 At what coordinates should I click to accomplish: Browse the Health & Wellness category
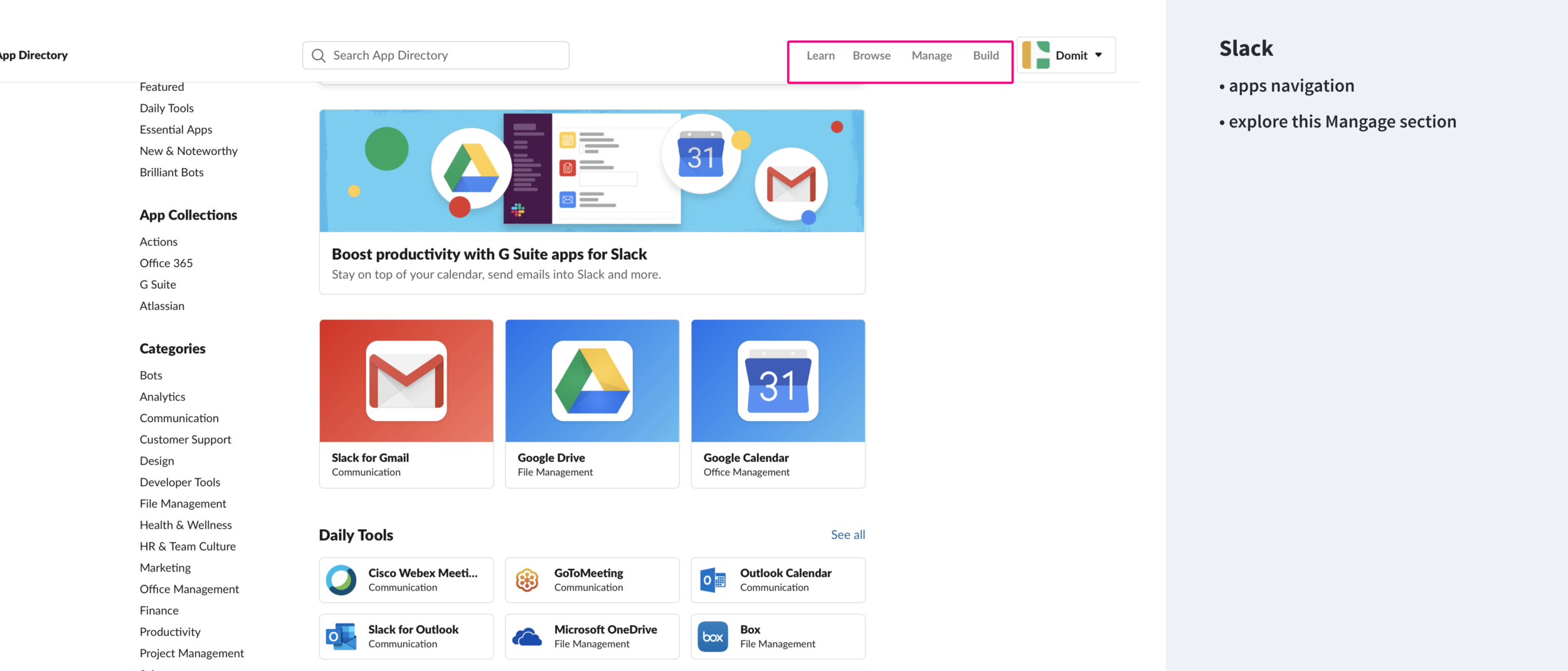186,524
